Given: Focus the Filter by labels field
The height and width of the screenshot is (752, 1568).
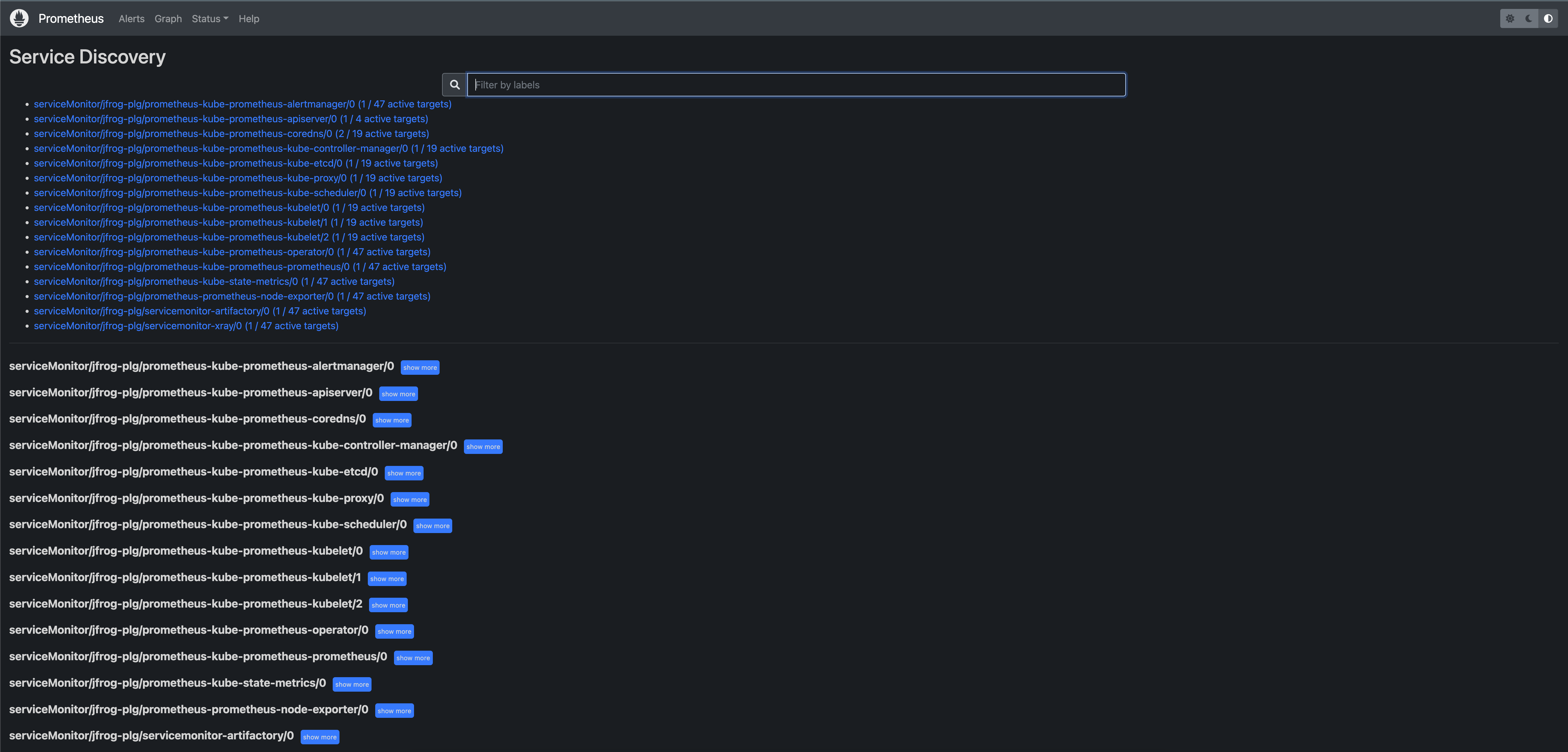Looking at the screenshot, I should [796, 85].
